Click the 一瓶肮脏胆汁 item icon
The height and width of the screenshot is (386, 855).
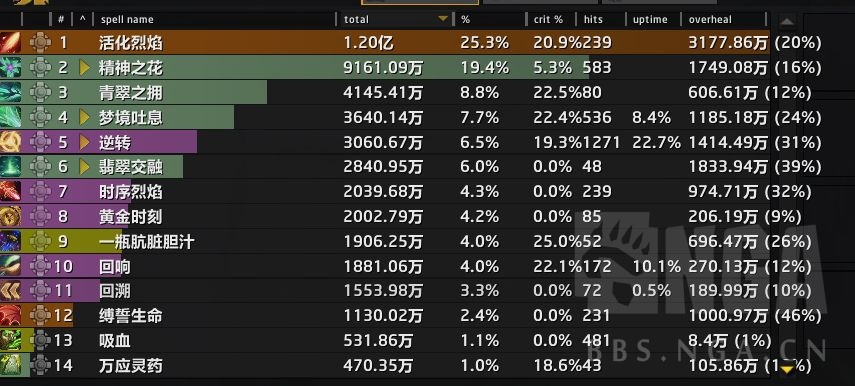pyautogui.click(x=10, y=242)
